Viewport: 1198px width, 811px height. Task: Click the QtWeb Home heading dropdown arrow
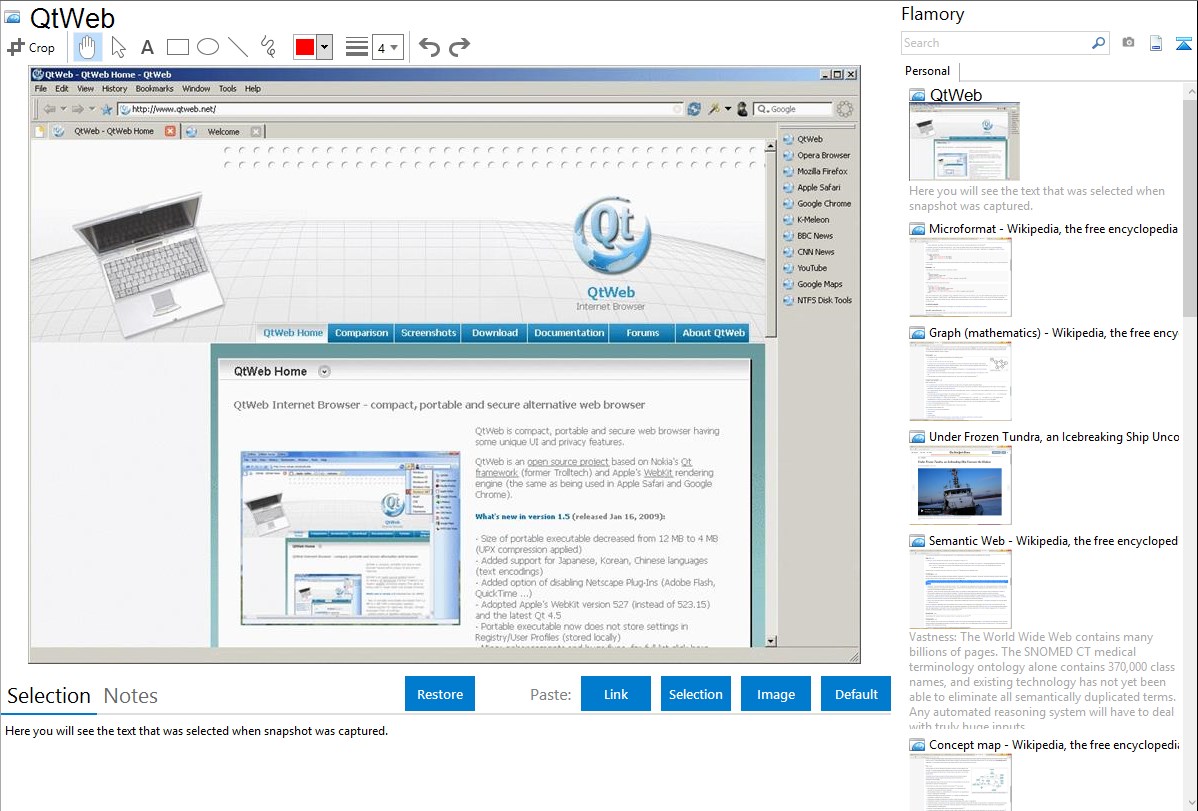[325, 371]
